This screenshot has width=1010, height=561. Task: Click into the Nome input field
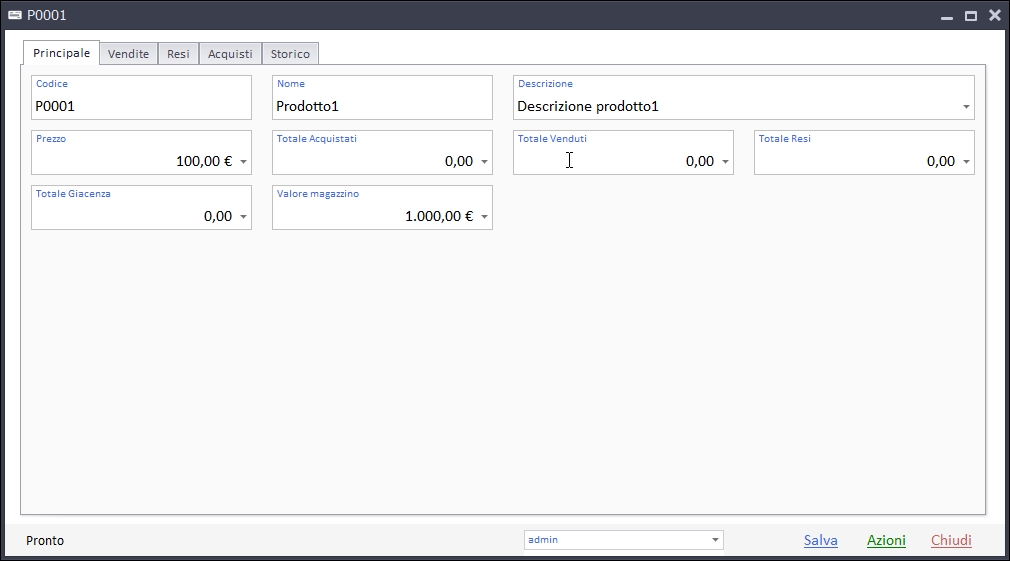(x=382, y=106)
